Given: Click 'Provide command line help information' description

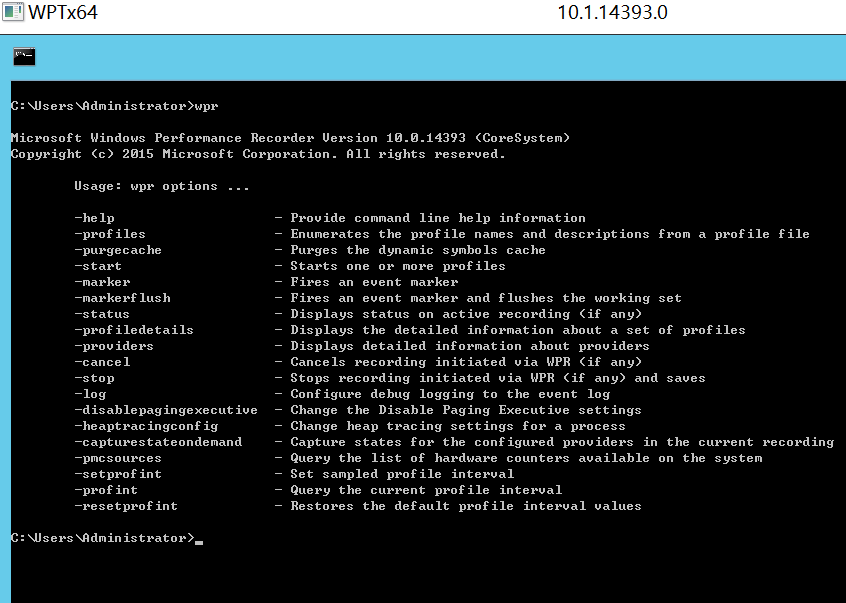Looking at the screenshot, I should (x=438, y=218).
